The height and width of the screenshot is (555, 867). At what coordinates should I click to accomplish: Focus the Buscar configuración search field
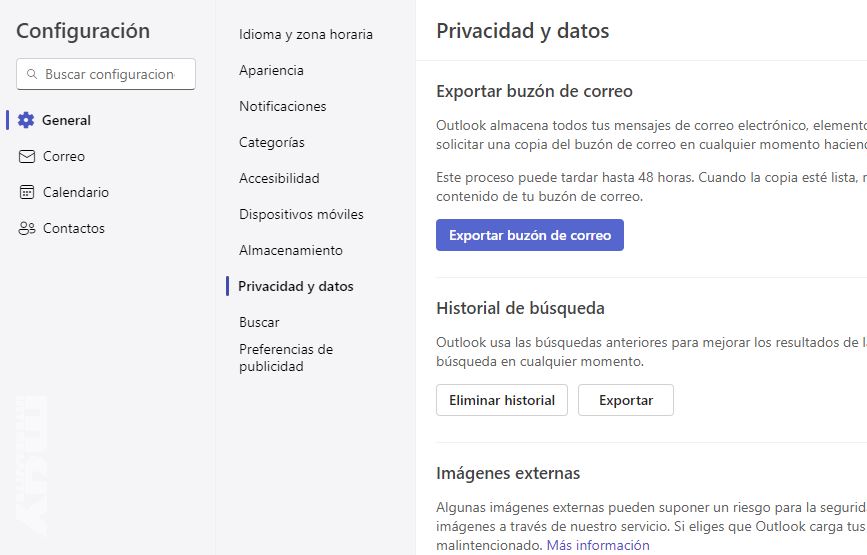[110, 74]
